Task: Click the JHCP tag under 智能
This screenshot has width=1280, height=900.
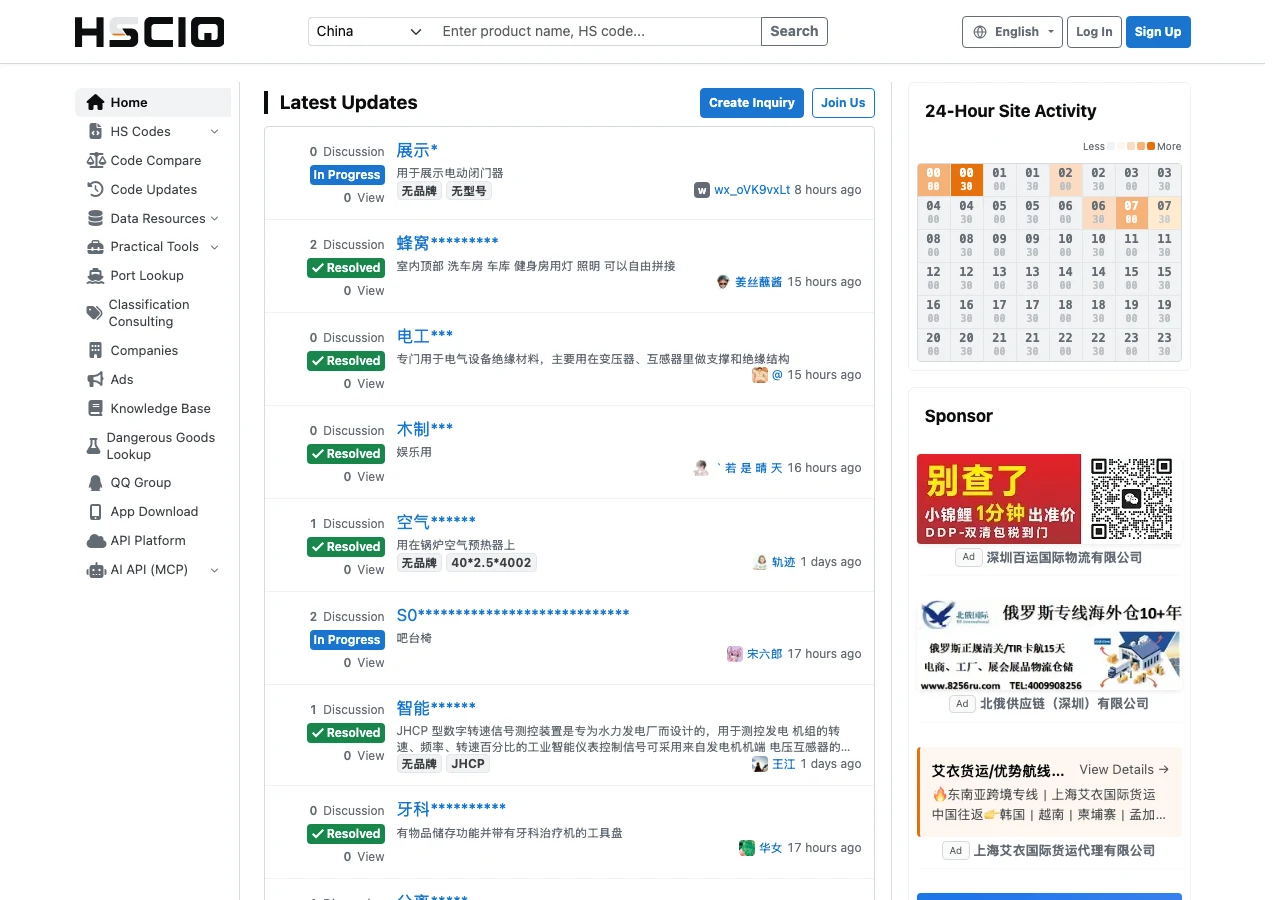Action: pyautogui.click(x=468, y=764)
